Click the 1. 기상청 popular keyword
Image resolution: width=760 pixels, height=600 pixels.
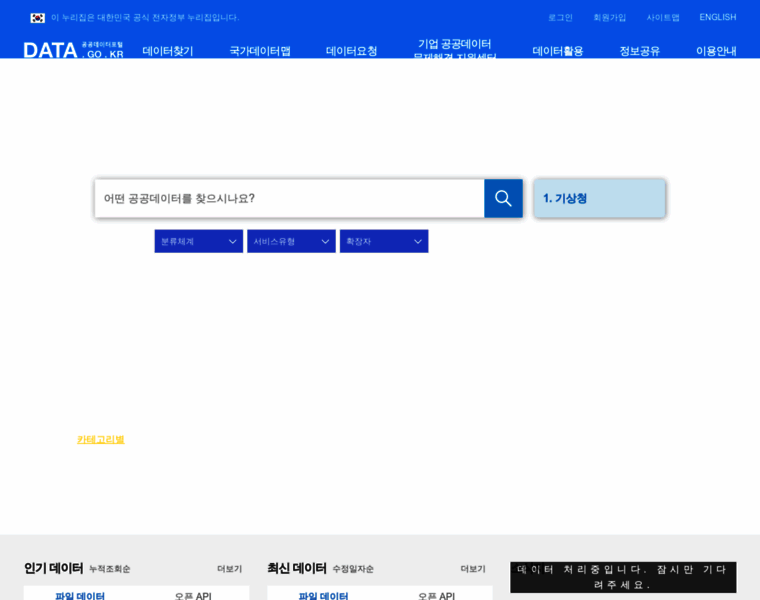coord(600,198)
